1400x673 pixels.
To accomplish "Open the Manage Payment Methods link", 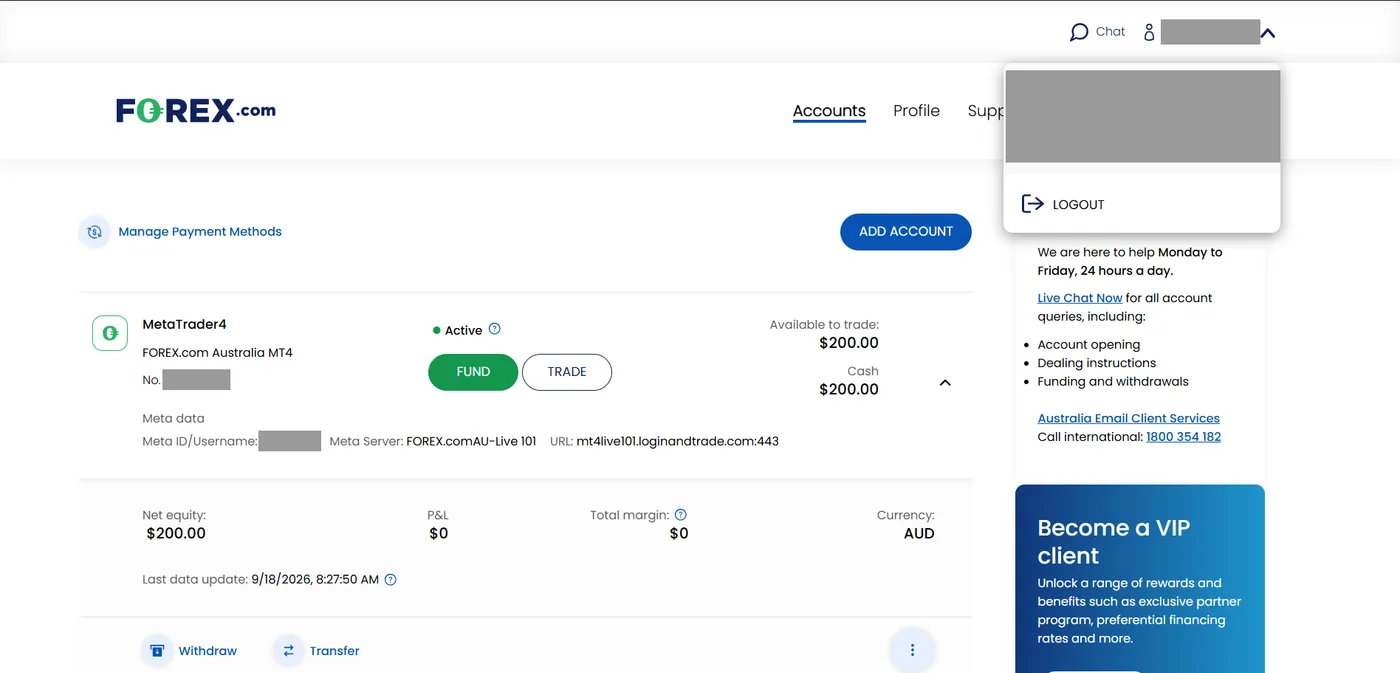I will tap(200, 232).
